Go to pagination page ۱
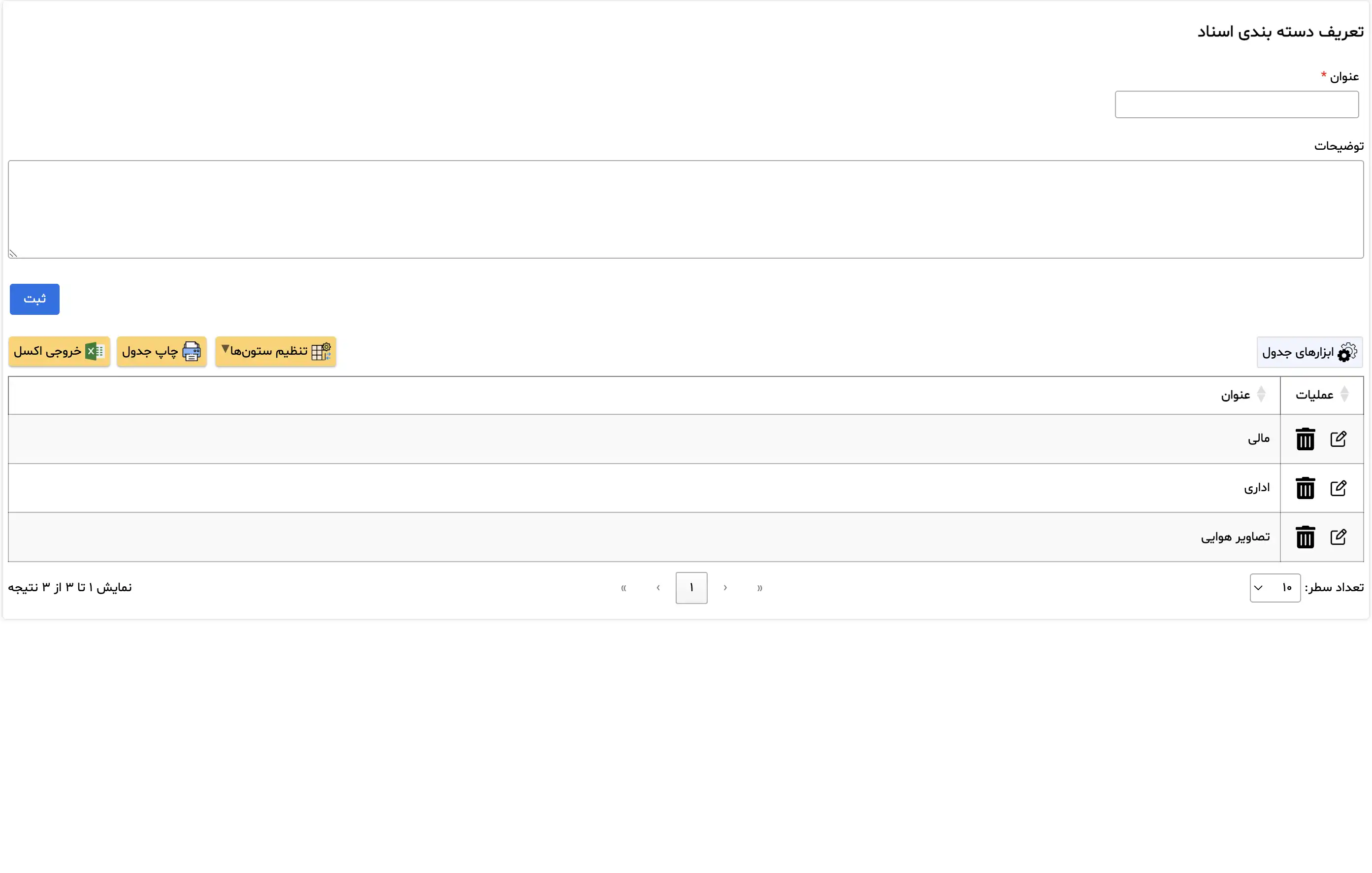Screen dimensions: 1372x873 691,588
